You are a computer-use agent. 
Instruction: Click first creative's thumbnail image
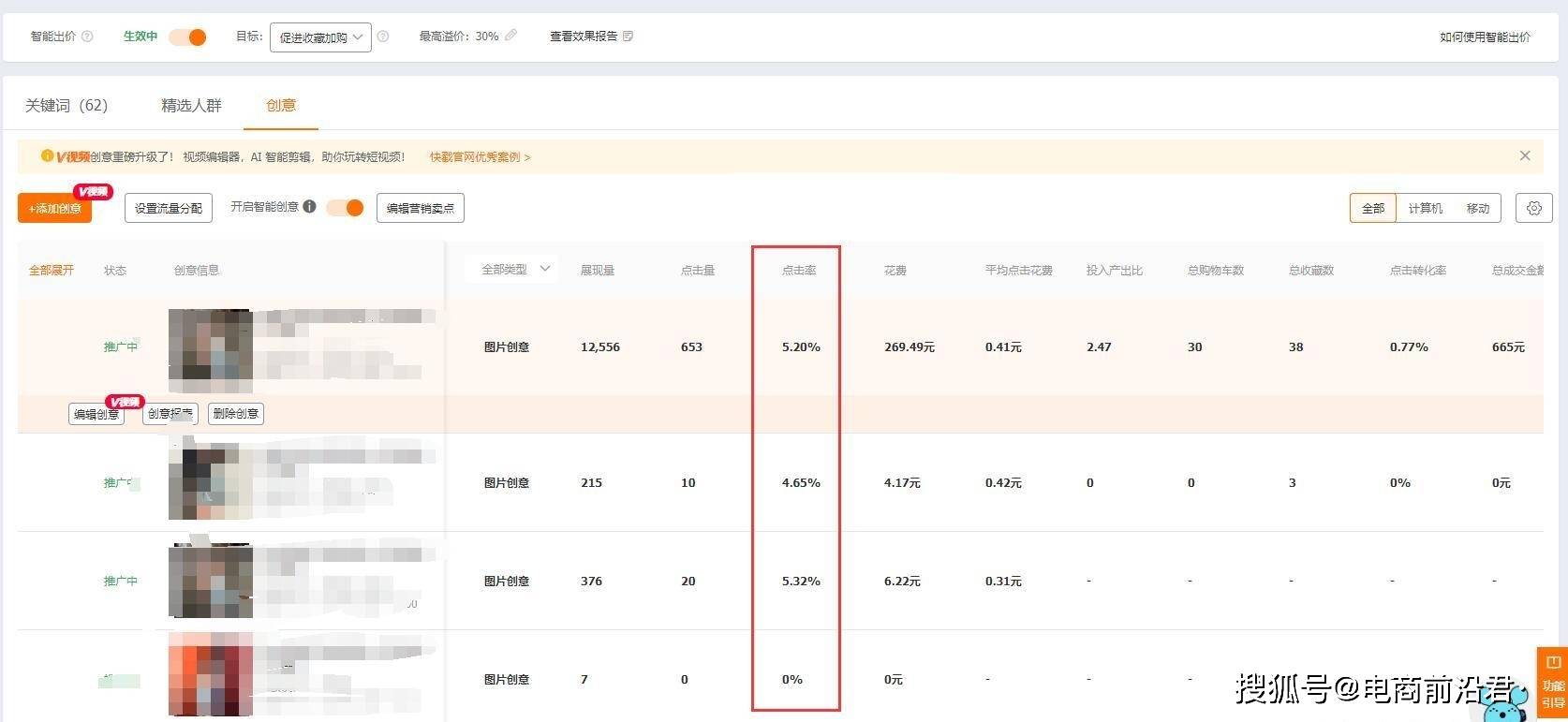(x=211, y=350)
